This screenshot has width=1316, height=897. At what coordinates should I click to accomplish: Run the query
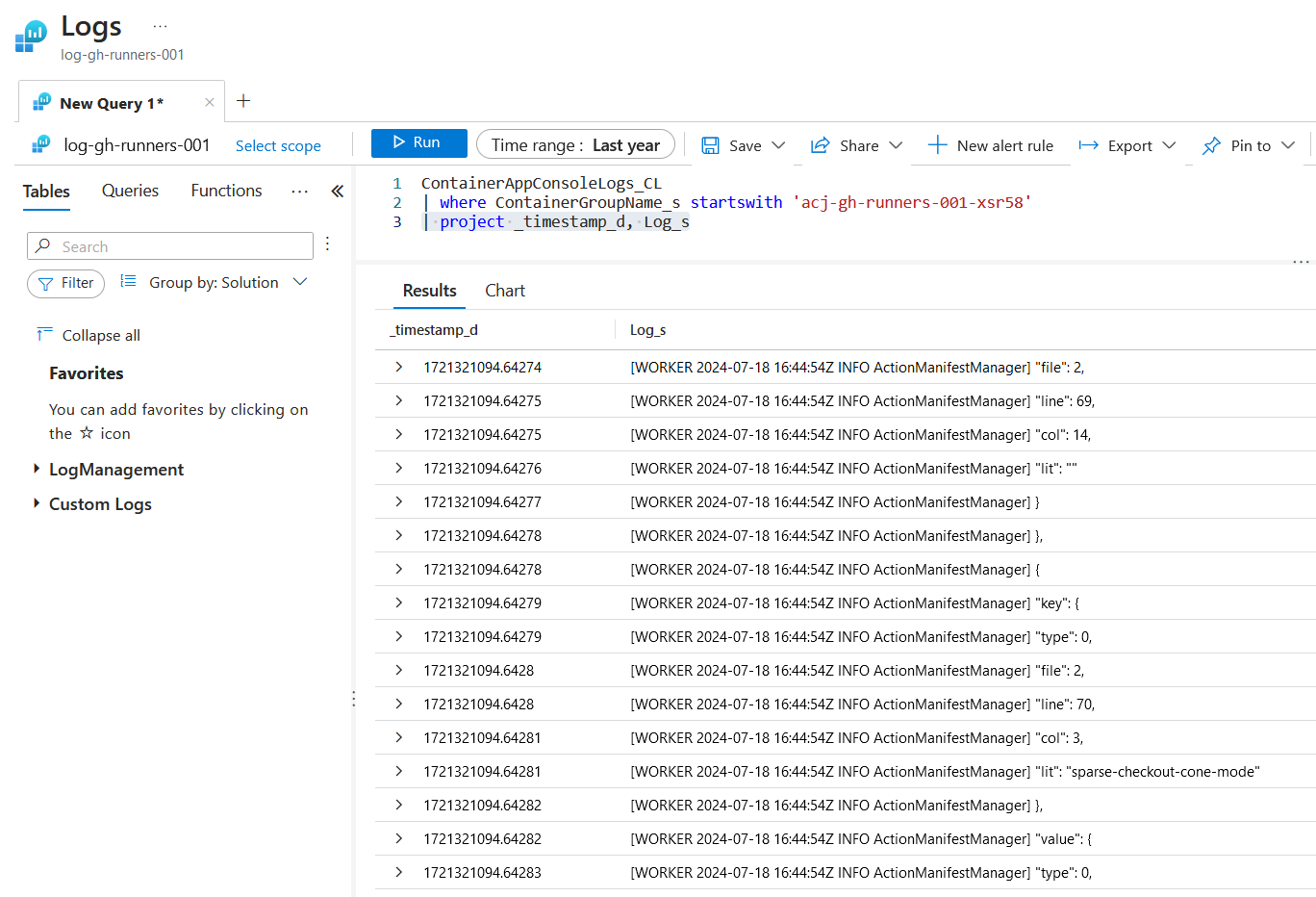pyautogui.click(x=419, y=142)
